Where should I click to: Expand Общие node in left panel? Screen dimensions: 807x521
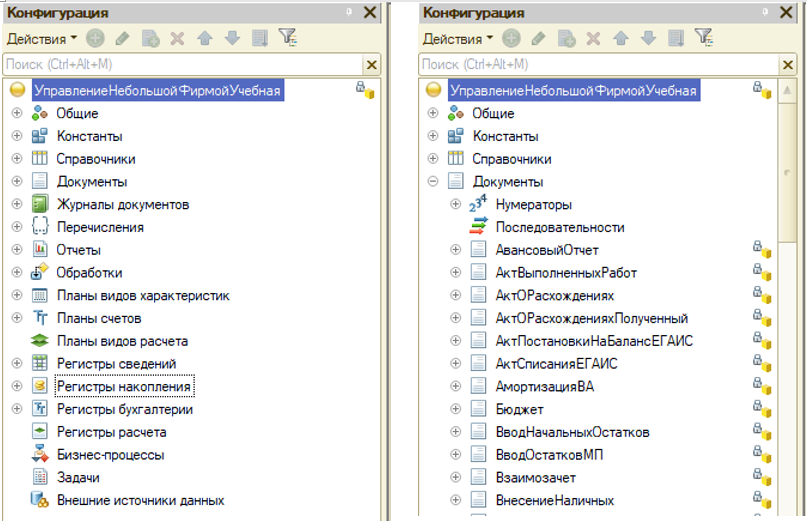(17, 113)
